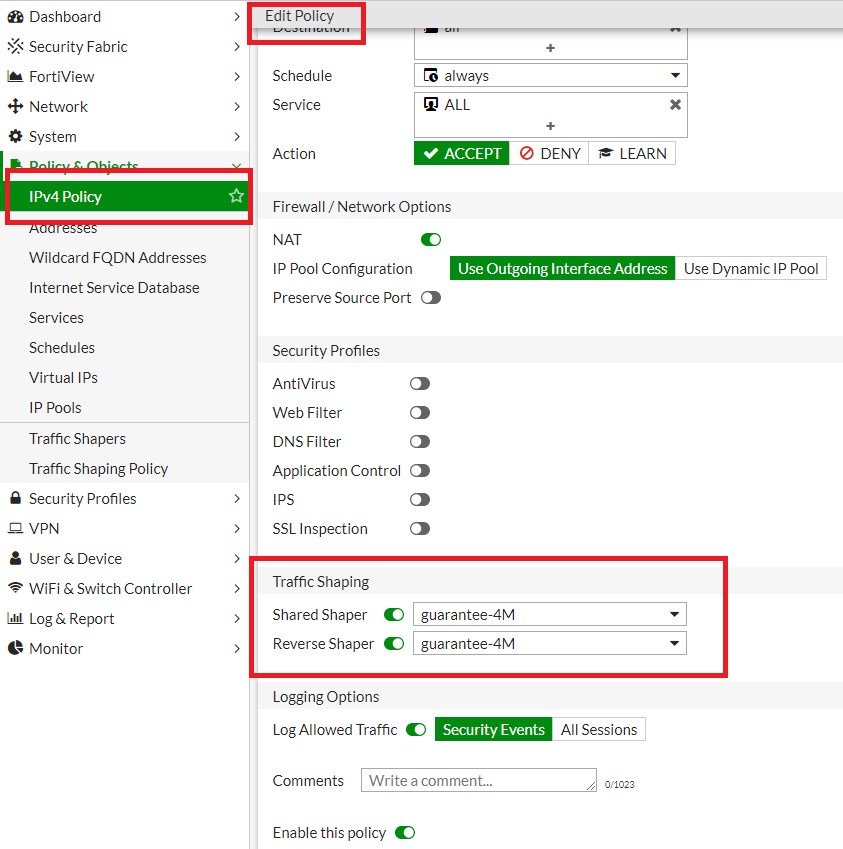Disable the Shared Shaper toggle
The image size is (843, 849).
394,615
